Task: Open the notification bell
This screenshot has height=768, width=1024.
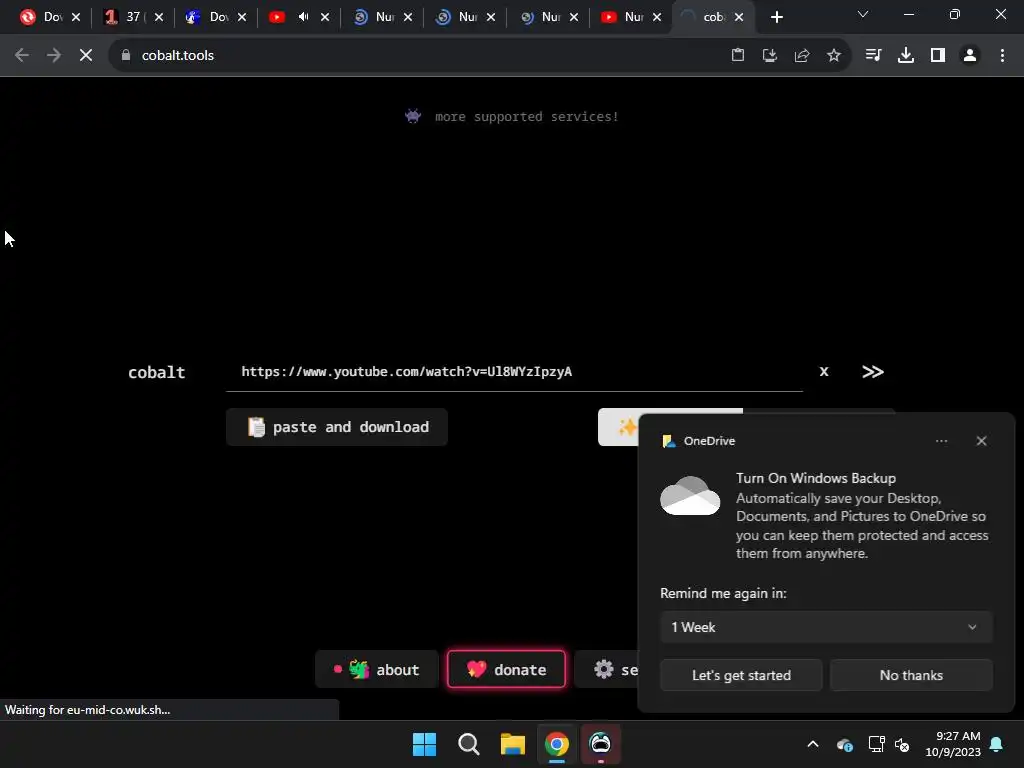Action: [x=997, y=744]
